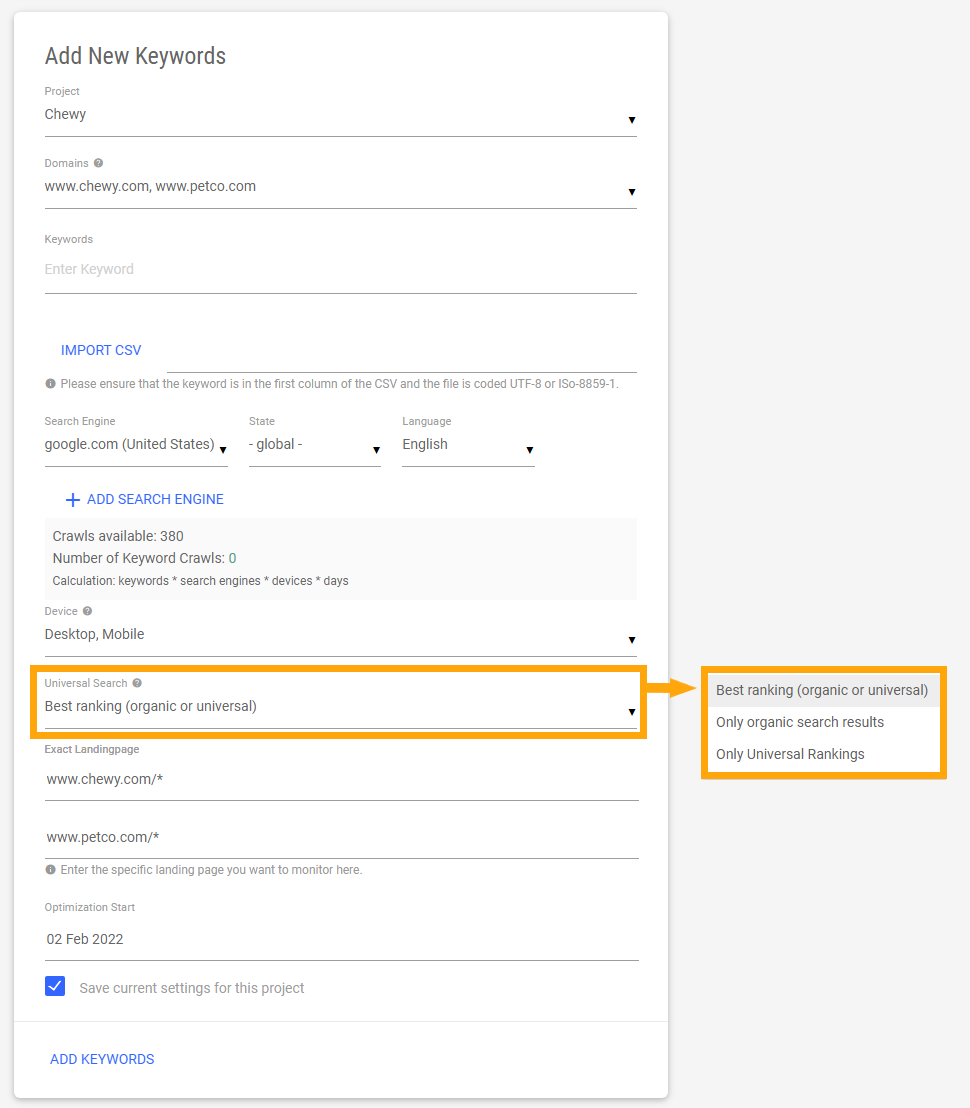The height and width of the screenshot is (1108, 970).
Task: Click the Optimization Start date field
Action: point(341,940)
